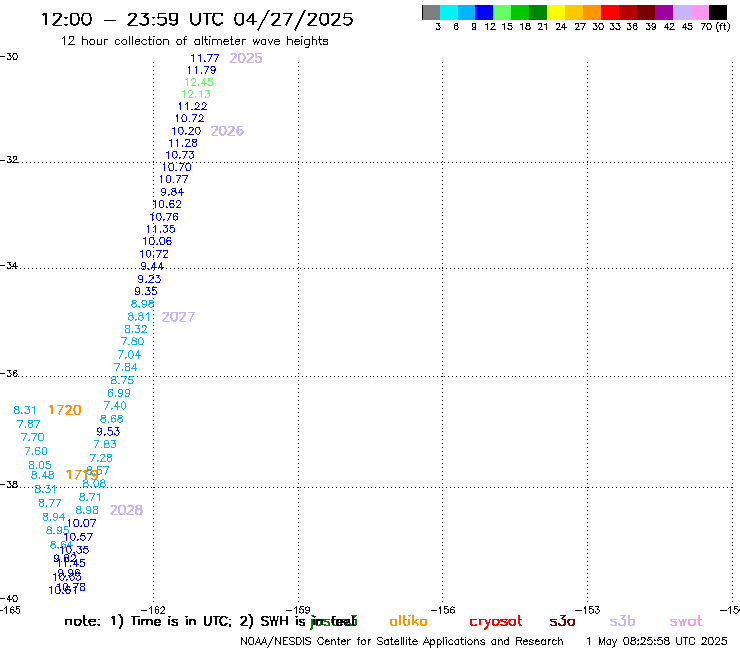Click the altika wave value 7.70

click(x=33, y=437)
